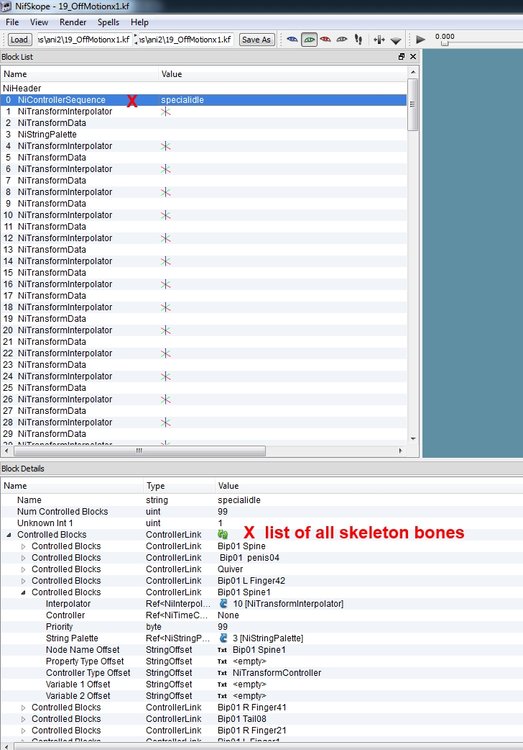This screenshot has width=523, height=750.
Task: Click the load file path field
Action: coord(84,39)
